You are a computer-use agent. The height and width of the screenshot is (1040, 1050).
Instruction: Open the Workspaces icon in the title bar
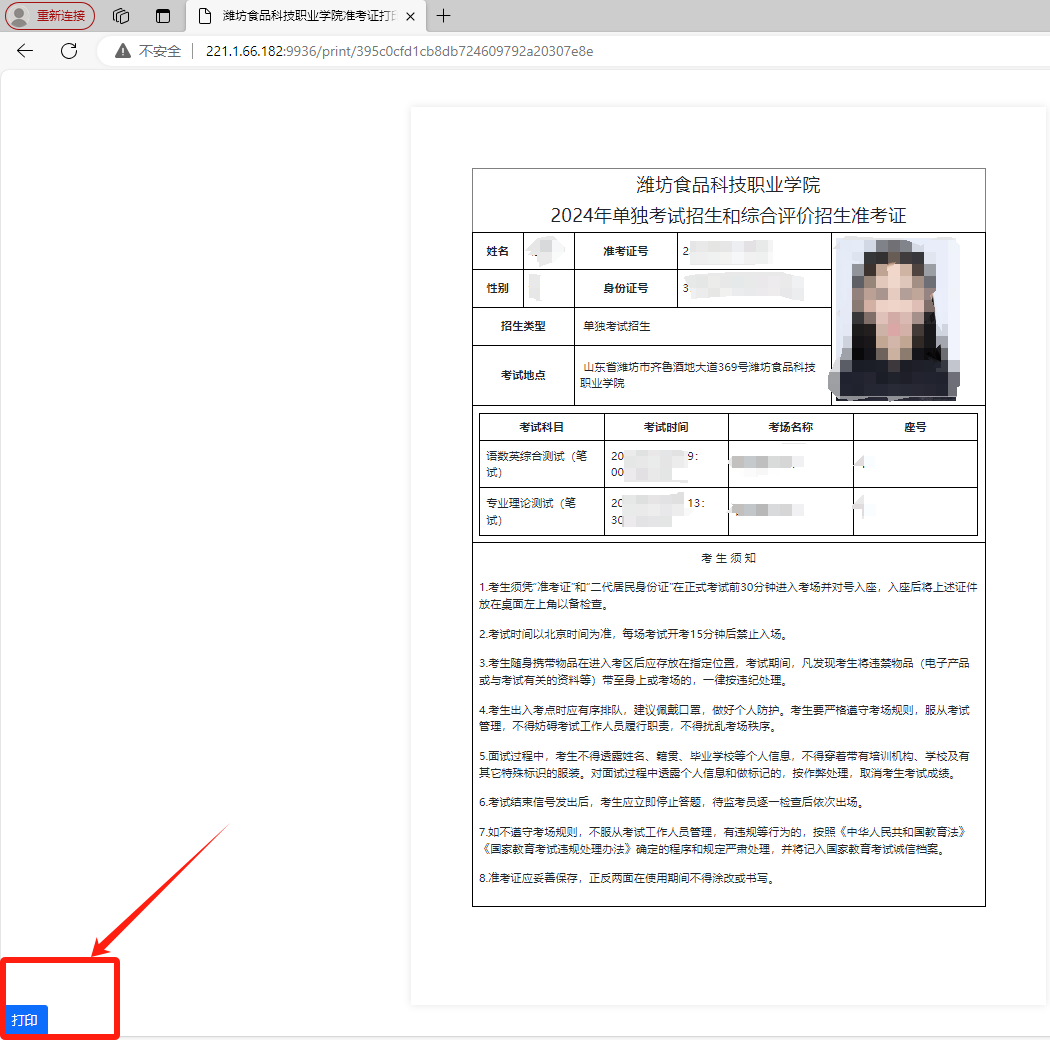coord(121,16)
